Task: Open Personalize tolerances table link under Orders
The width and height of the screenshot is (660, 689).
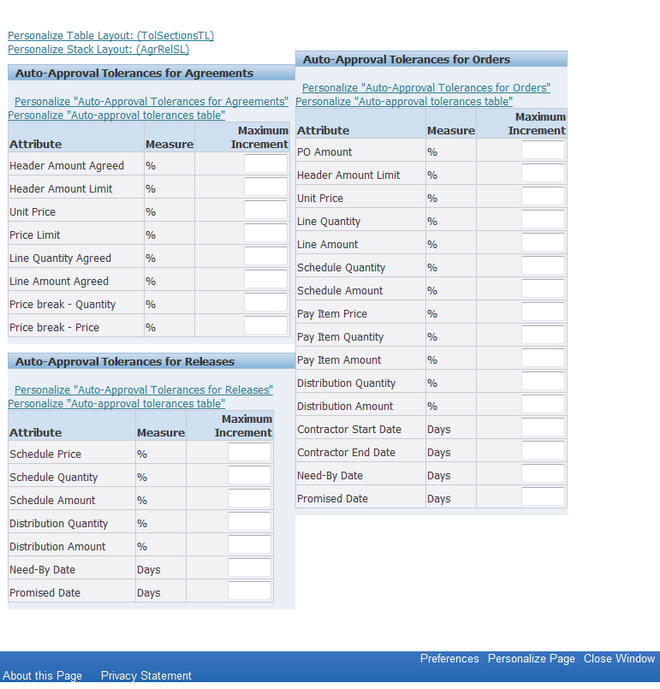Action: tap(404, 102)
